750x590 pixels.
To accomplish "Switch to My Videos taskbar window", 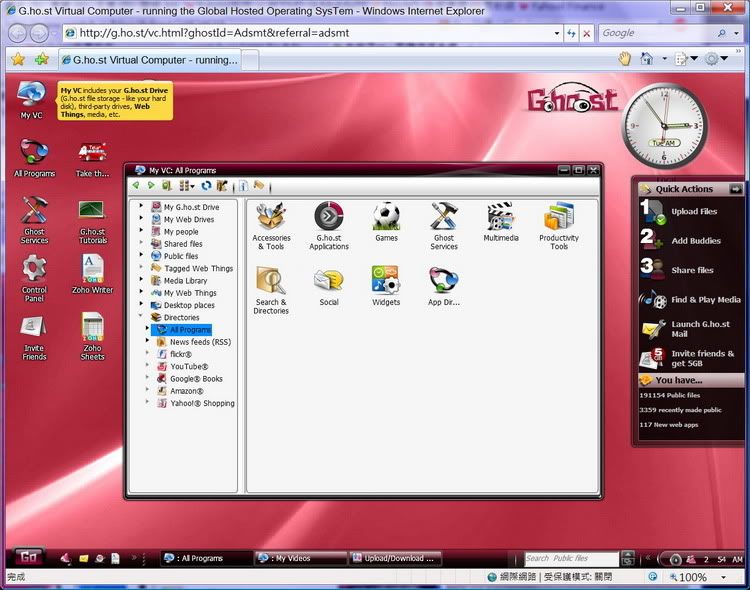I will pyautogui.click(x=300, y=558).
